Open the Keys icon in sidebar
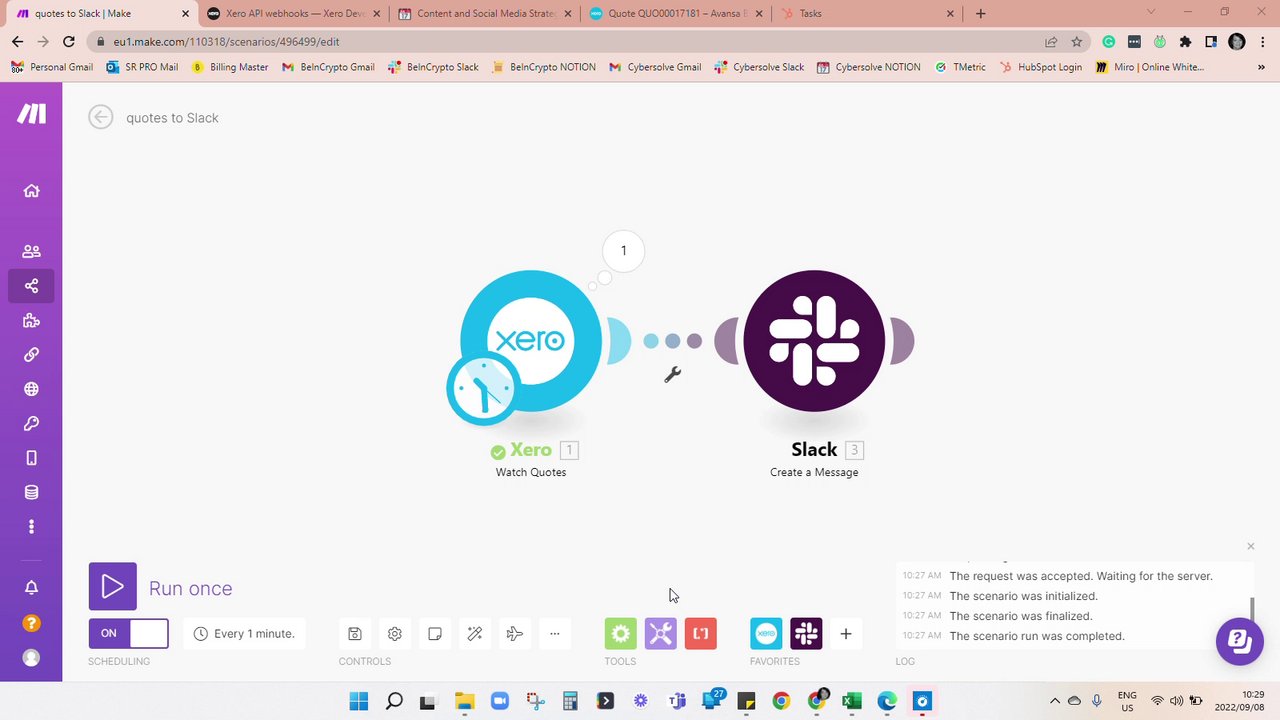 [31, 424]
